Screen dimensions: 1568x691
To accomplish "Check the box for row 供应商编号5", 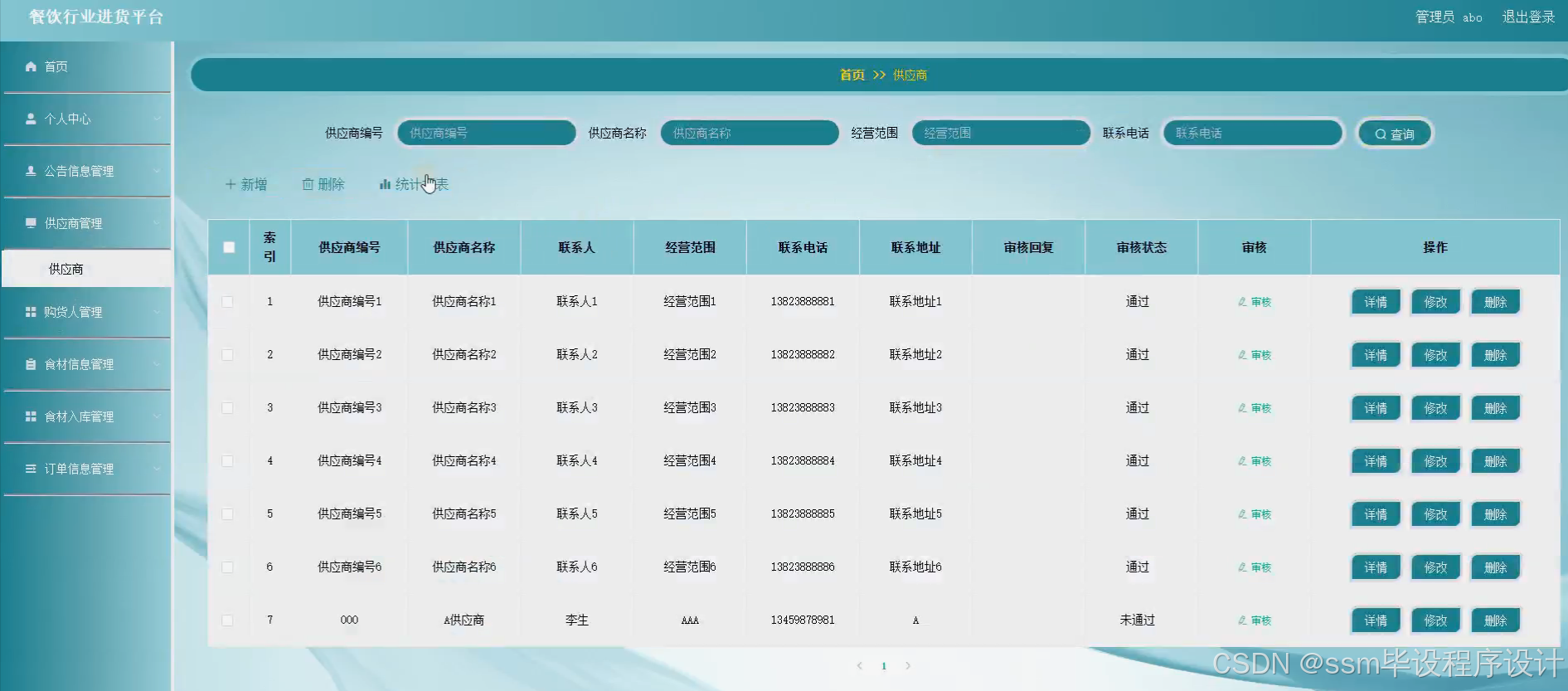I will [227, 514].
